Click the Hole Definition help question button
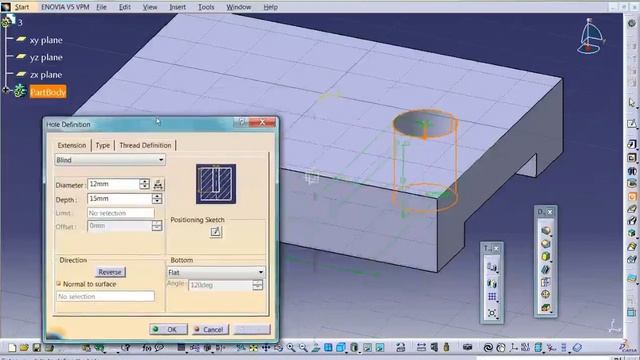The image size is (640, 360). [241, 122]
